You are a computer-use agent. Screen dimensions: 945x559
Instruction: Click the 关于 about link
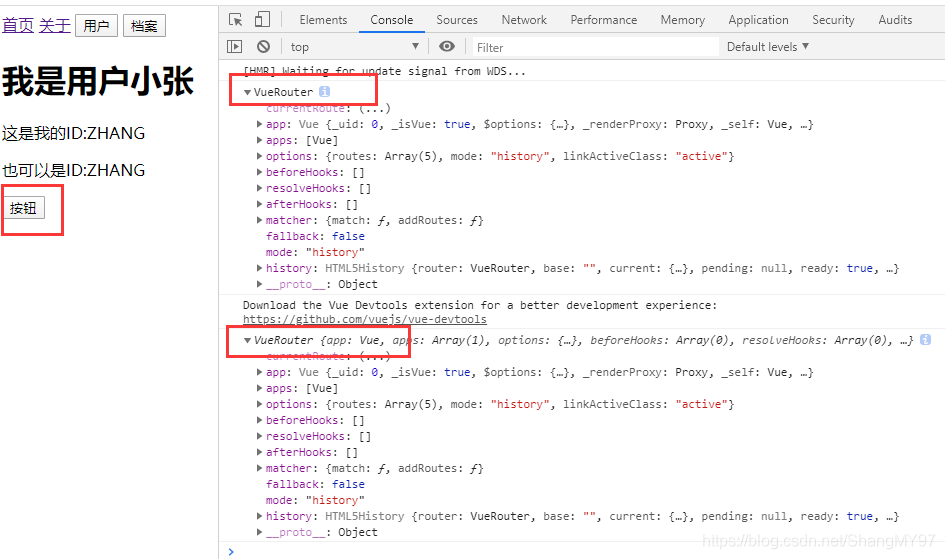pyautogui.click(x=55, y=25)
